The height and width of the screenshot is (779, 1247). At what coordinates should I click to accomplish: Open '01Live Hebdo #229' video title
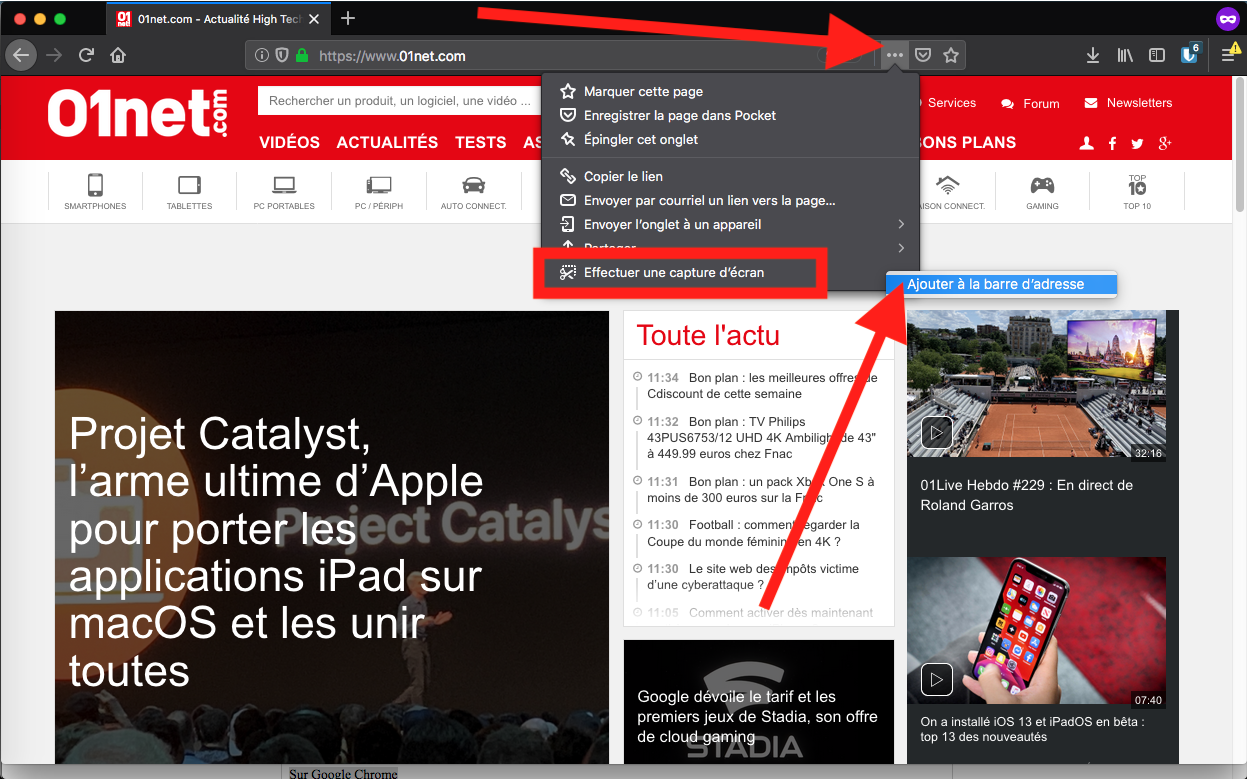click(1027, 495)
